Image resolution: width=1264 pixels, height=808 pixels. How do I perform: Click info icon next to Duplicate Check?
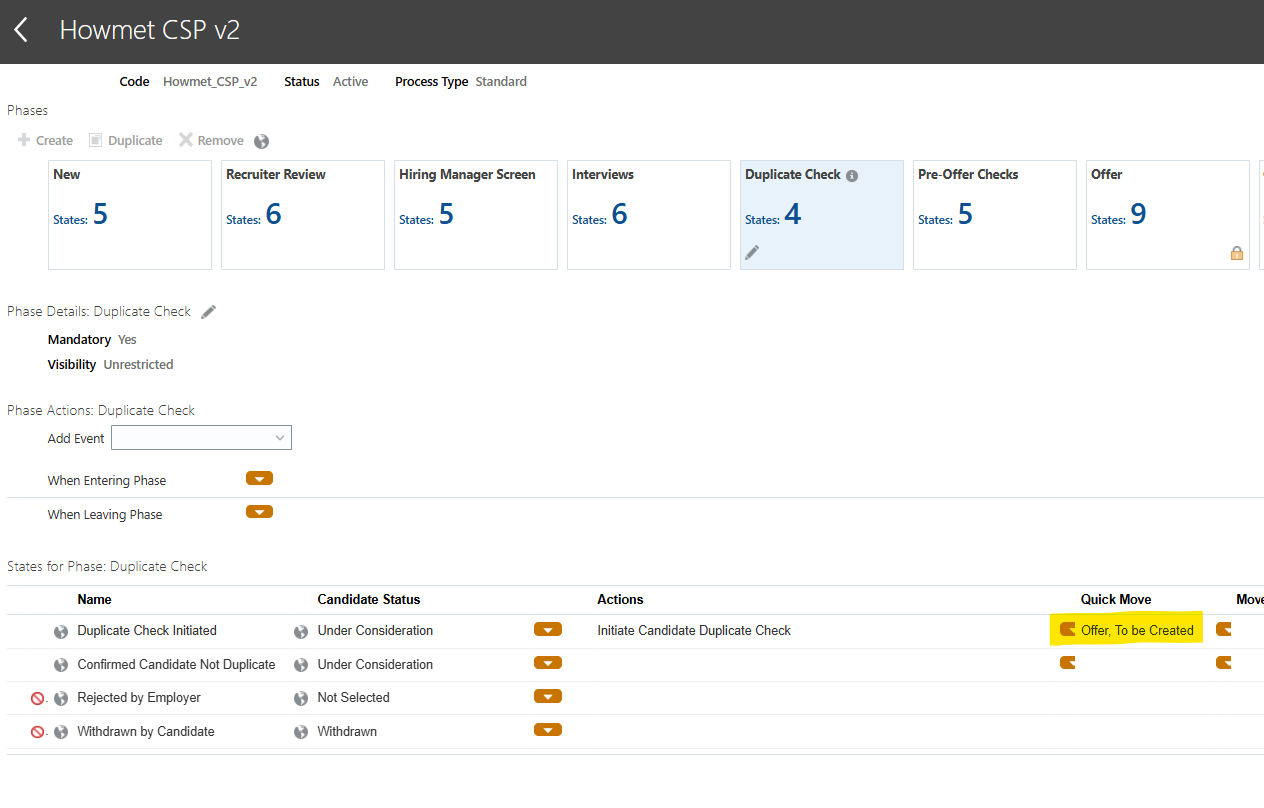(x=852, y=176)
